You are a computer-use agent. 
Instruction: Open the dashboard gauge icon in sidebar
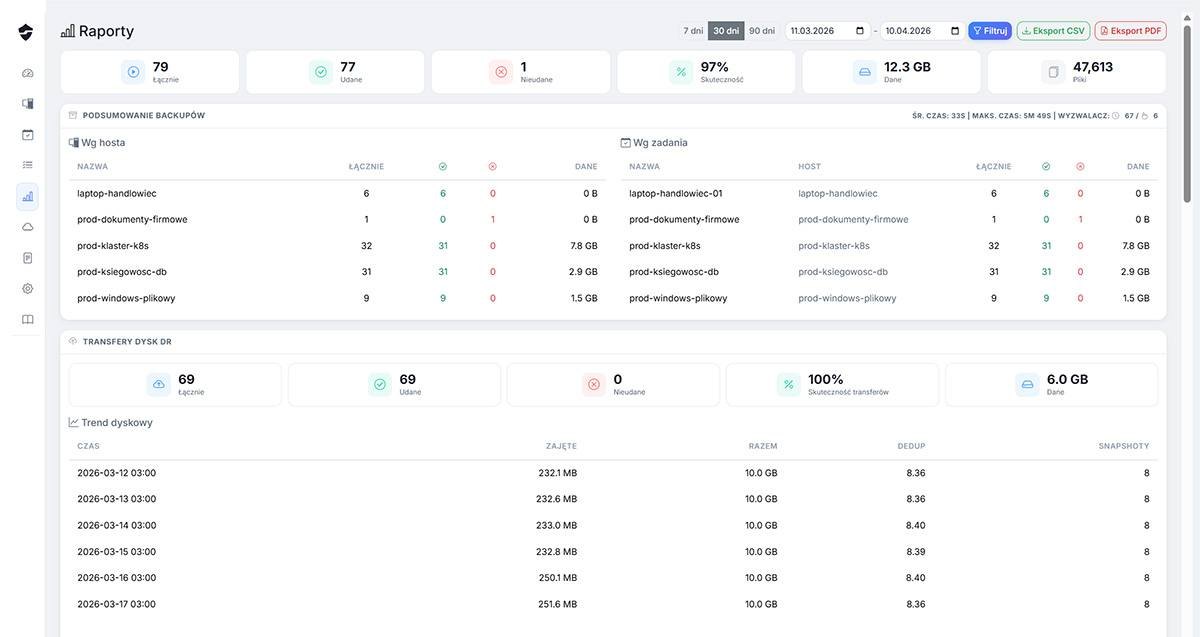tap(27, 73)
